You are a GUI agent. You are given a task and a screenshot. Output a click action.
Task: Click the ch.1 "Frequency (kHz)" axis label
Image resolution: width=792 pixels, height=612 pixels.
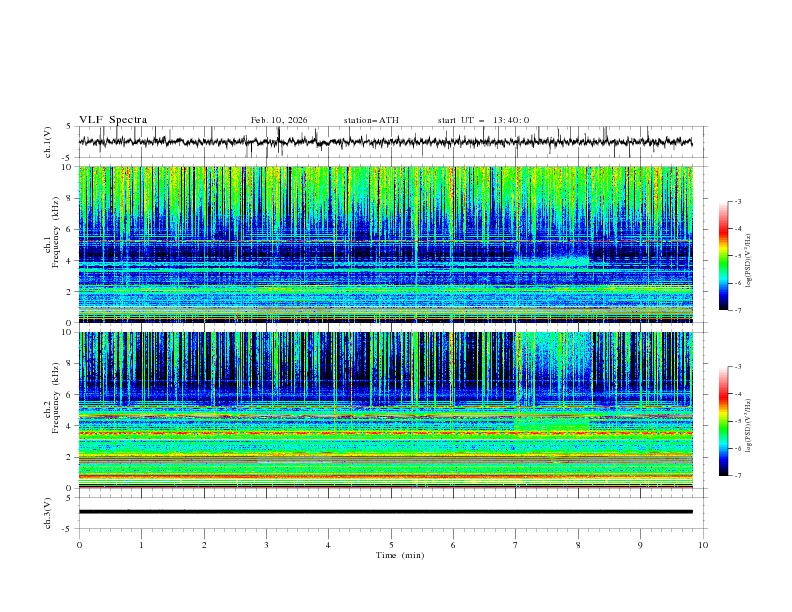(x=55, y=233)
